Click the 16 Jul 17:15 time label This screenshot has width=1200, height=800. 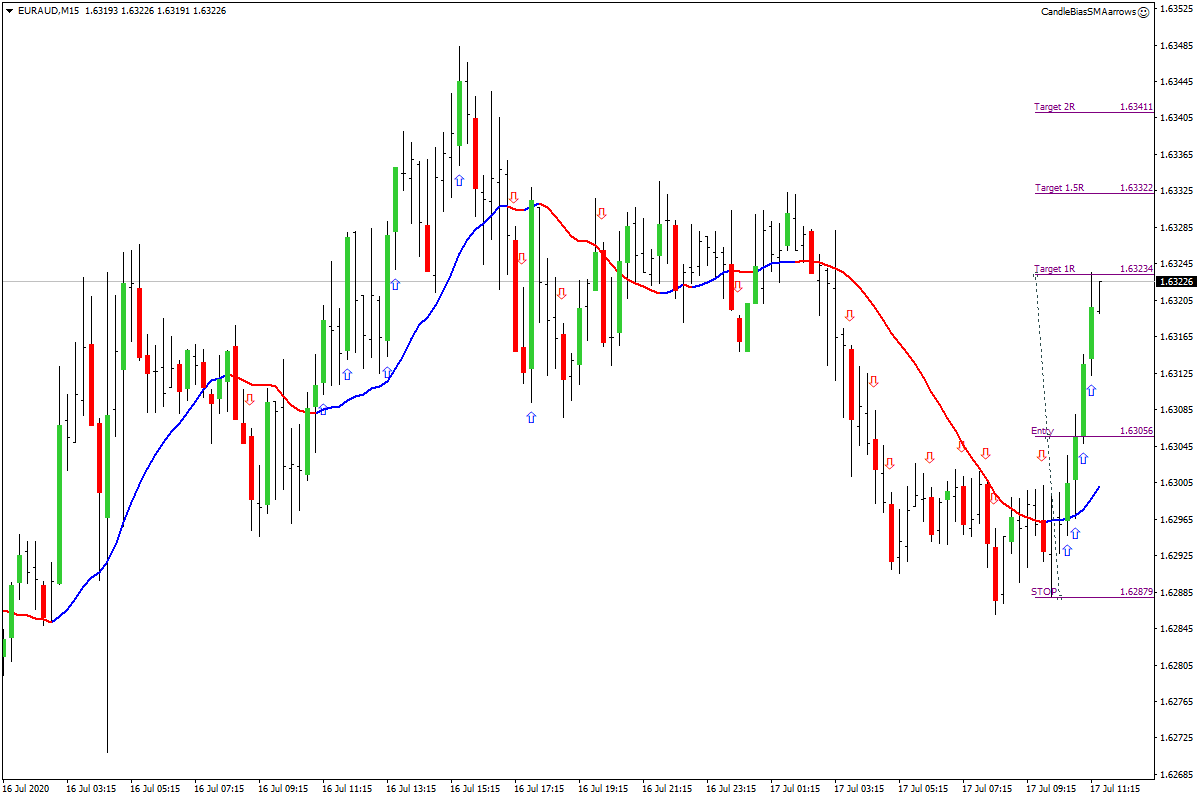[539, 789]
